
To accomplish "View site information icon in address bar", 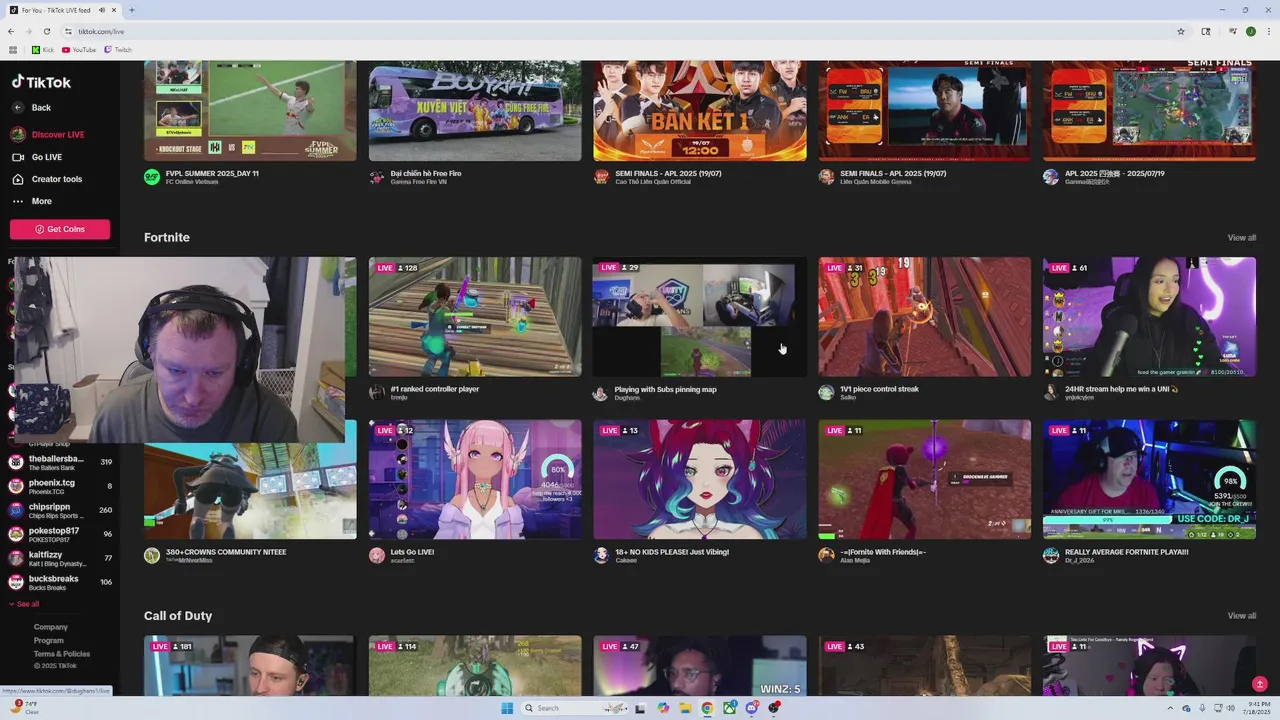I will pyautogui.click(x=69, y=31).
